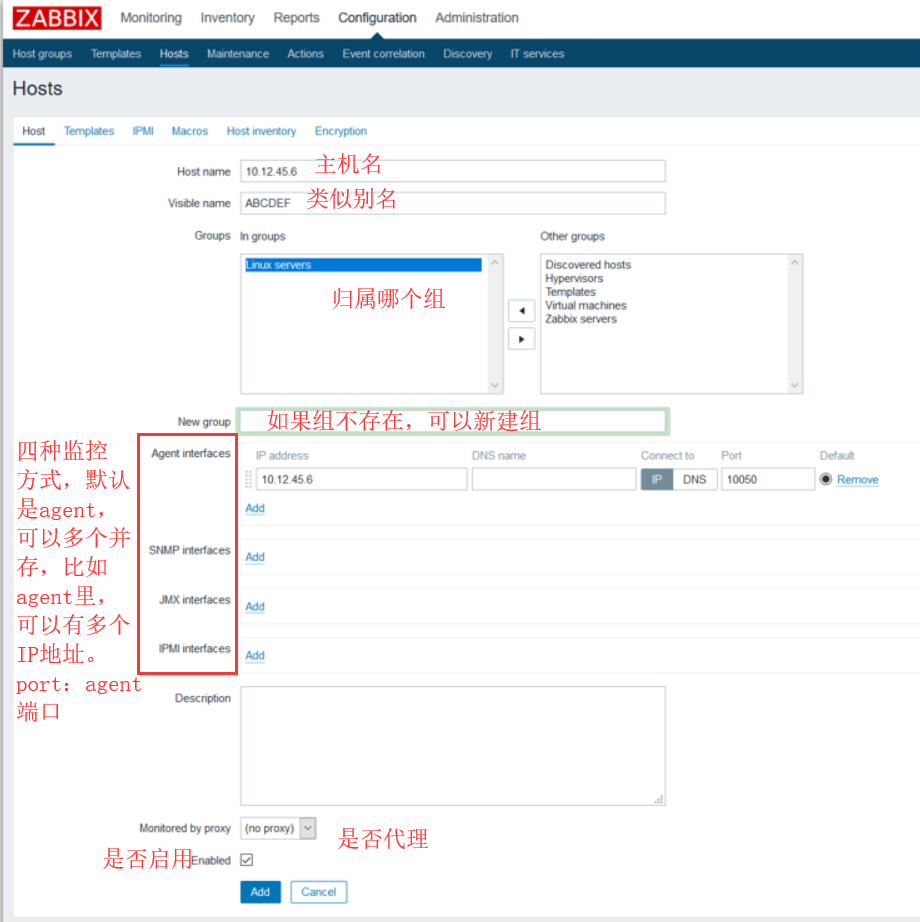The image size is (920, 922).
Task: Switch to the Templates host tab
Action: pos(89,131)
